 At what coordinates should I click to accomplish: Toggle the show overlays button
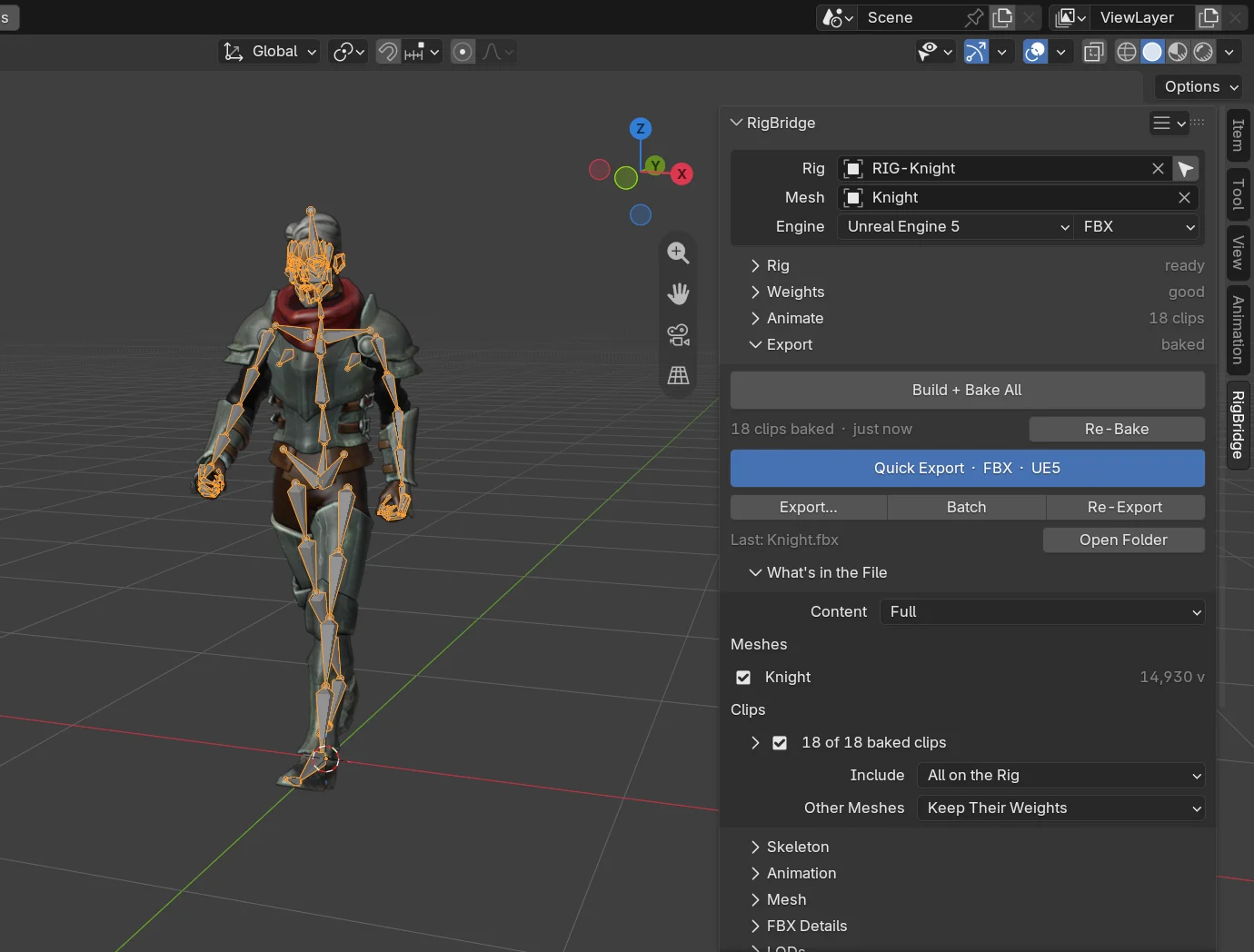pos(1035,52)
